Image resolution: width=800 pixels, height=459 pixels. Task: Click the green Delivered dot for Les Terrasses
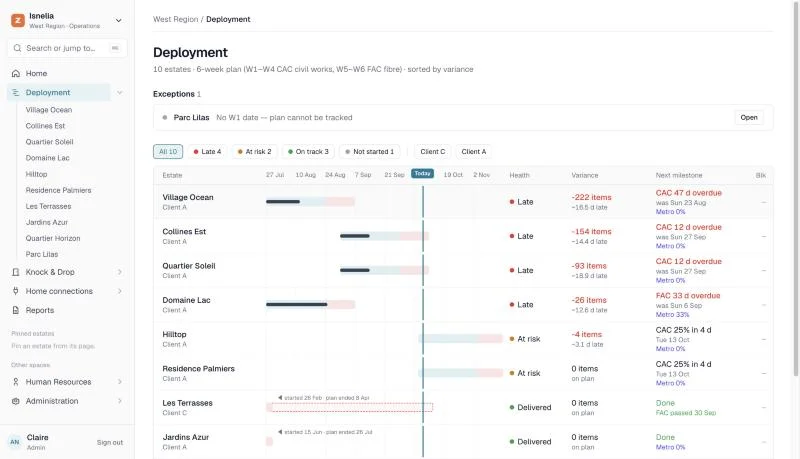[512, 407]
